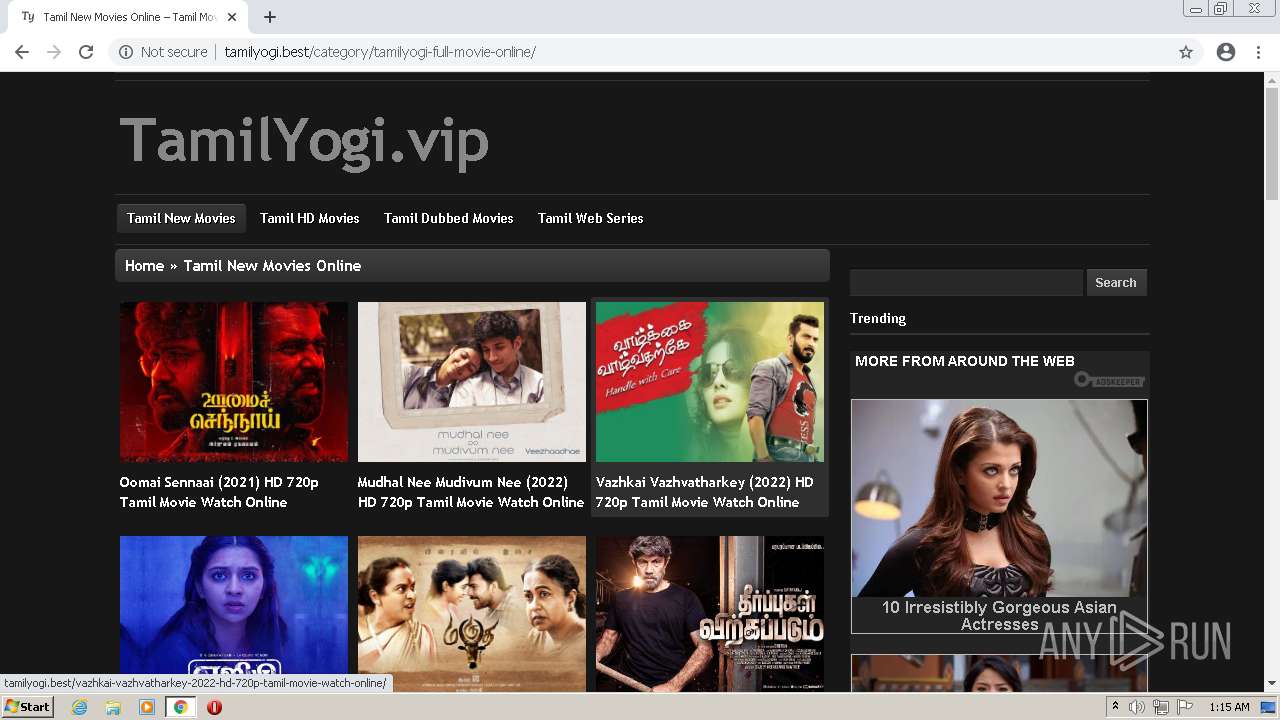This screenshot has width=1280, height=720.
Task: Click the 1:15 AM taskbar clock
Action: [1229, 707]
